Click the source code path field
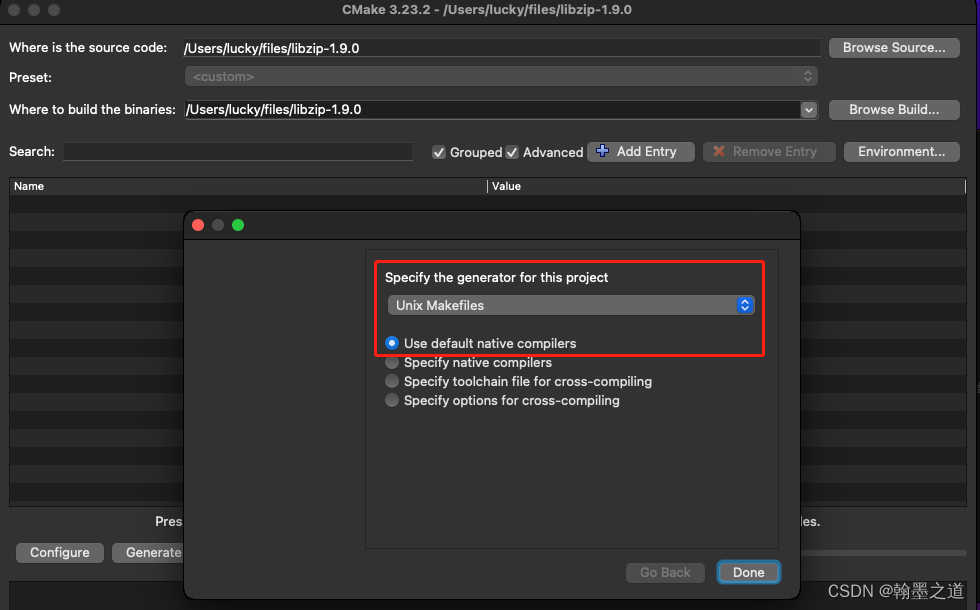Image resolution: width=980 pixels, height=610 pixels. [502, 48]
